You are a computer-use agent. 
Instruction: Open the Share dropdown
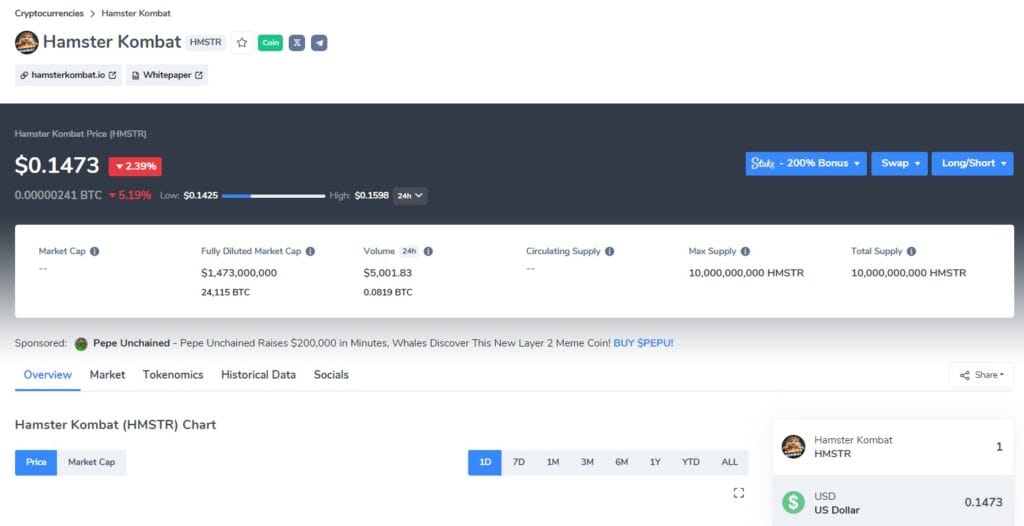pos(981,375)
